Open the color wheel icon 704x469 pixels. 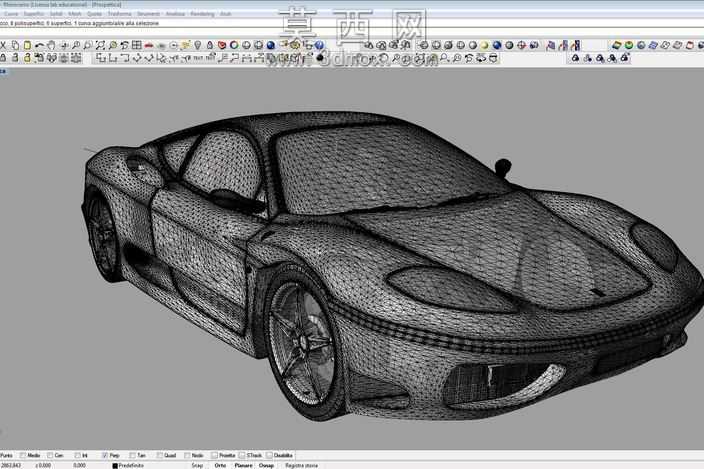[234, 45]
